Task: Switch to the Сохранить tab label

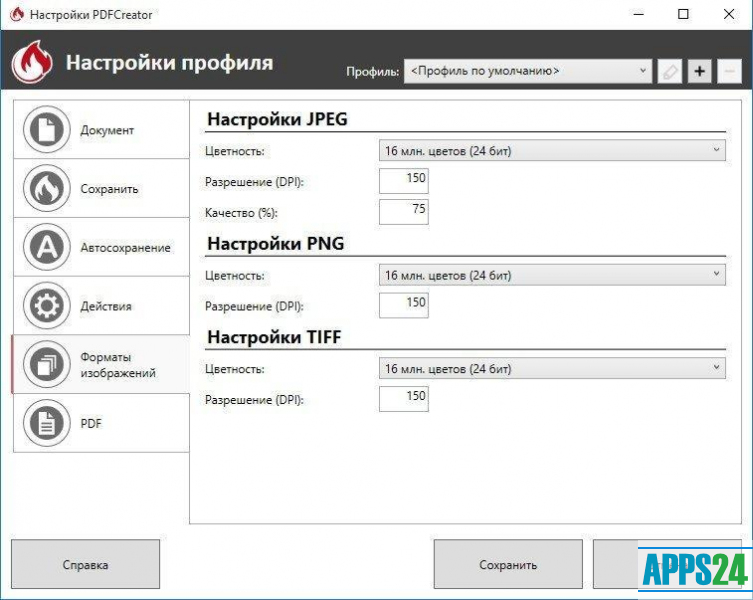Action: point(109,189)
